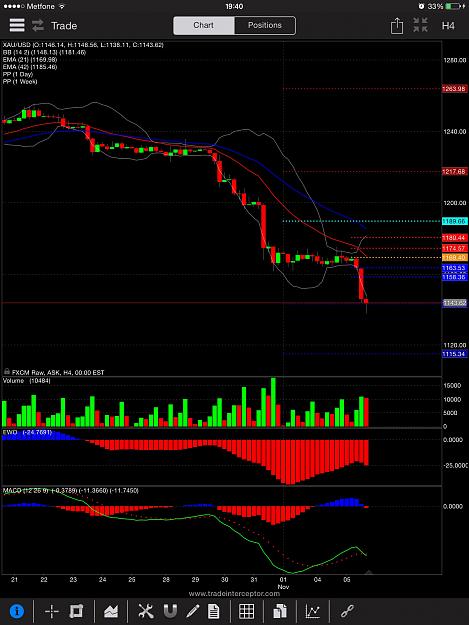
Task: Tap the 19:40 clock in status bar
Action: [x=234, y=6]
